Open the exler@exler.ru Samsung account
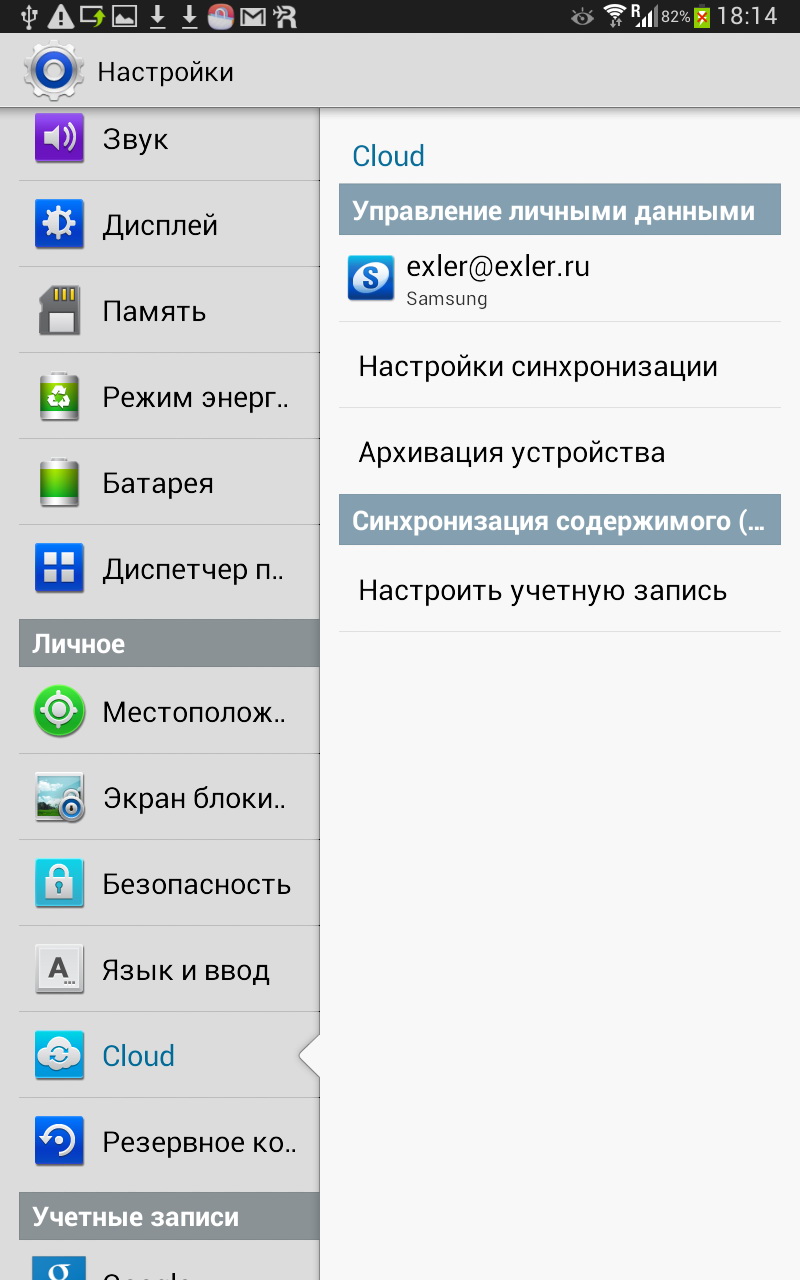Image resolution: width=800 pixels, height=1280 pixels. [x=560, y=278]
